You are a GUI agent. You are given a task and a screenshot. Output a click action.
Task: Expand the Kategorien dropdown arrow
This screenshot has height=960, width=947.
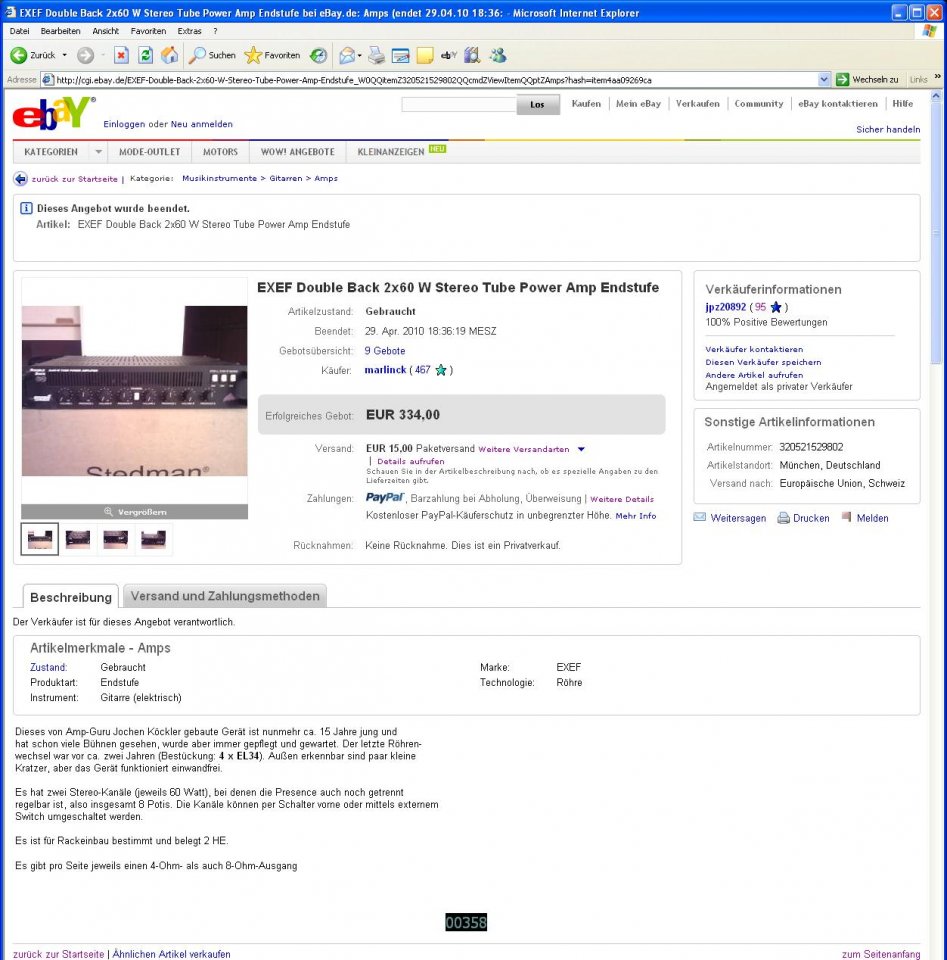(98, 152)
